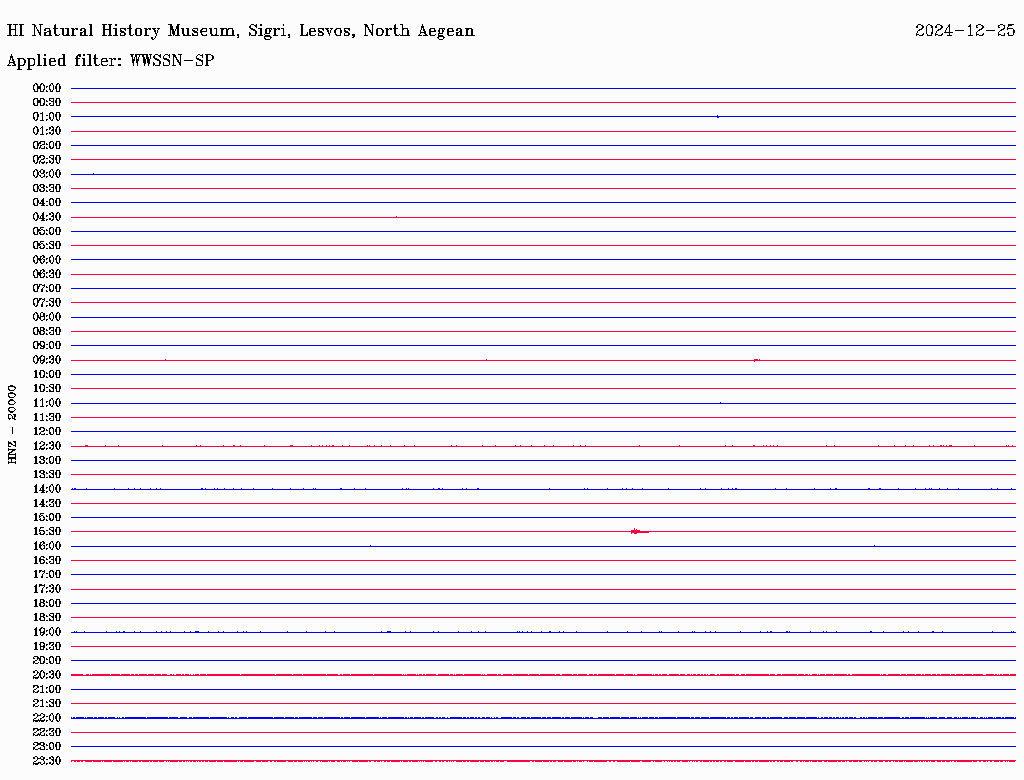The height and width of the screenshot is (780, 1024).
Task: Click the small red event on the 09:30 trace
Action: [756, 359]
